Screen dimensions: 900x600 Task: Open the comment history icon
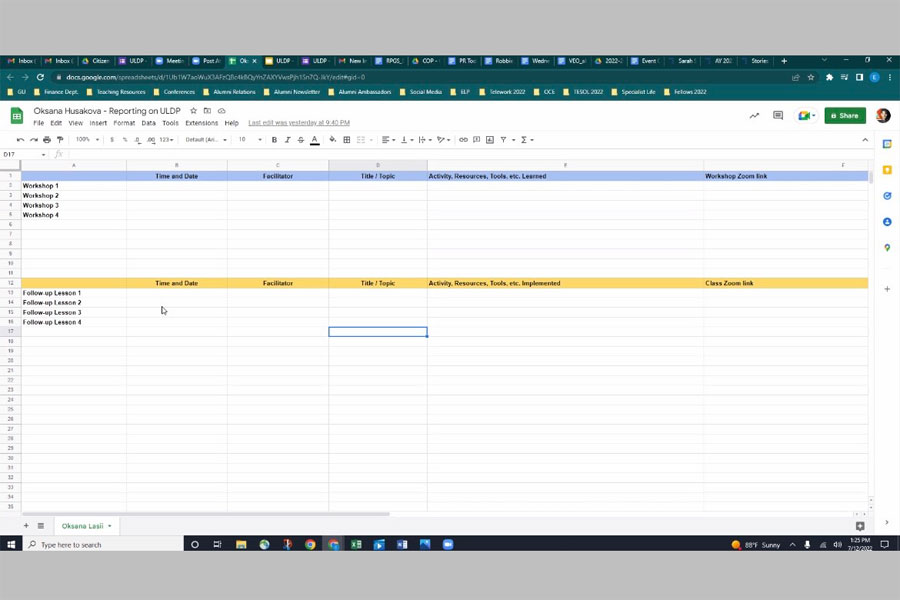(x=778, y=116)
